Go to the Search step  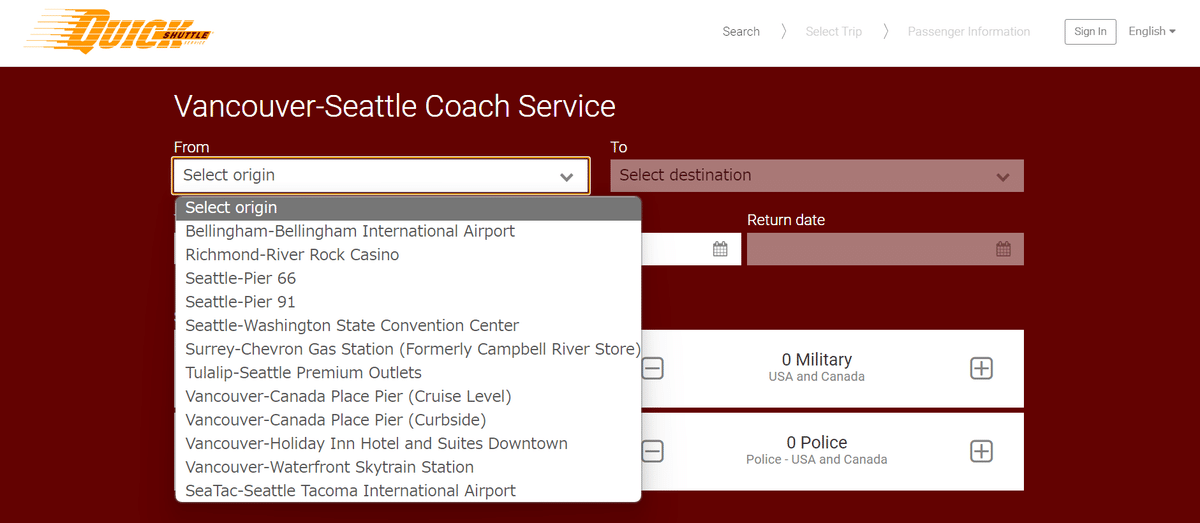coord(741,31)
